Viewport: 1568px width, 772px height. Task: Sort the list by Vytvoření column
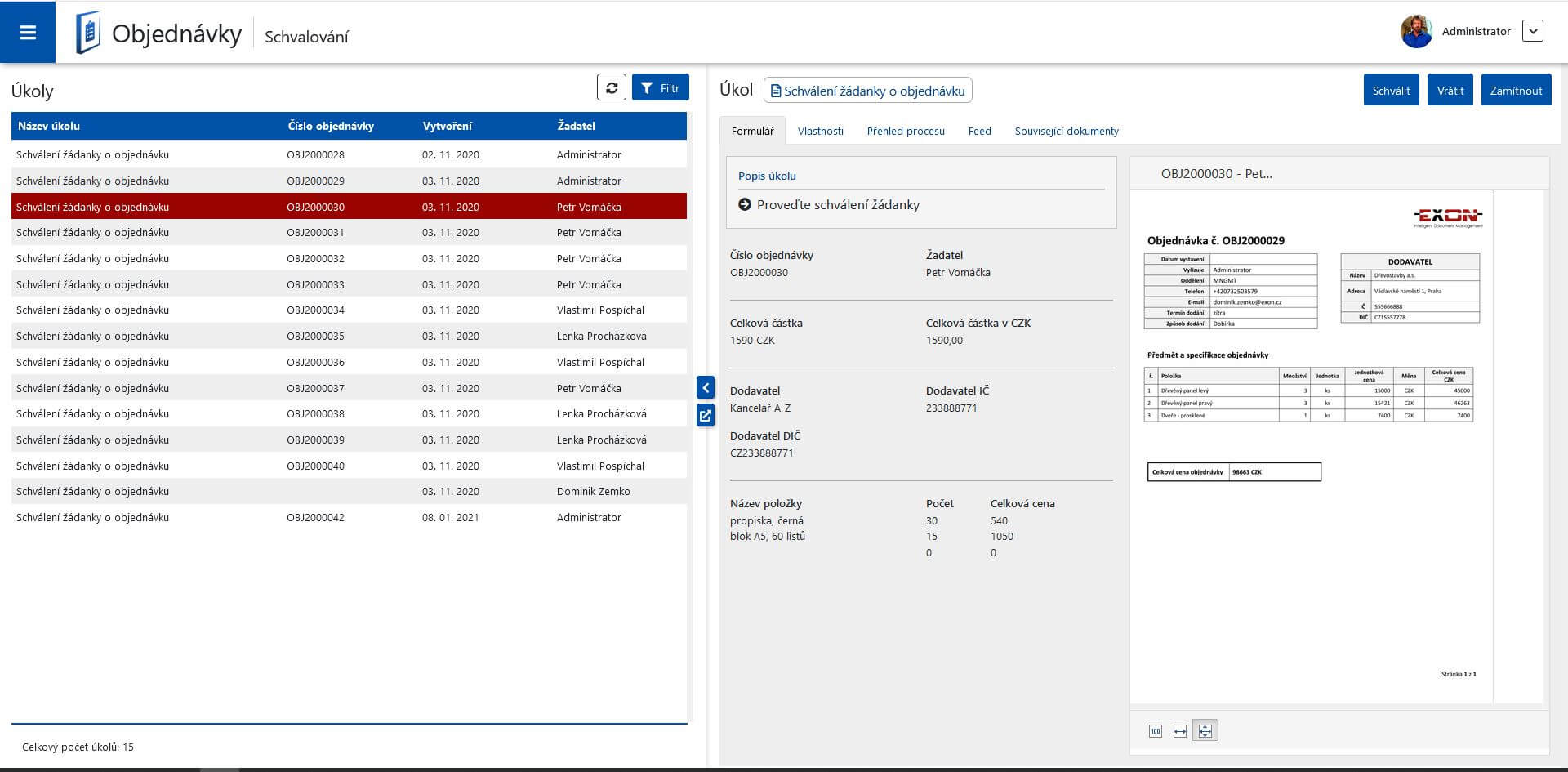(x=447, y=126)
